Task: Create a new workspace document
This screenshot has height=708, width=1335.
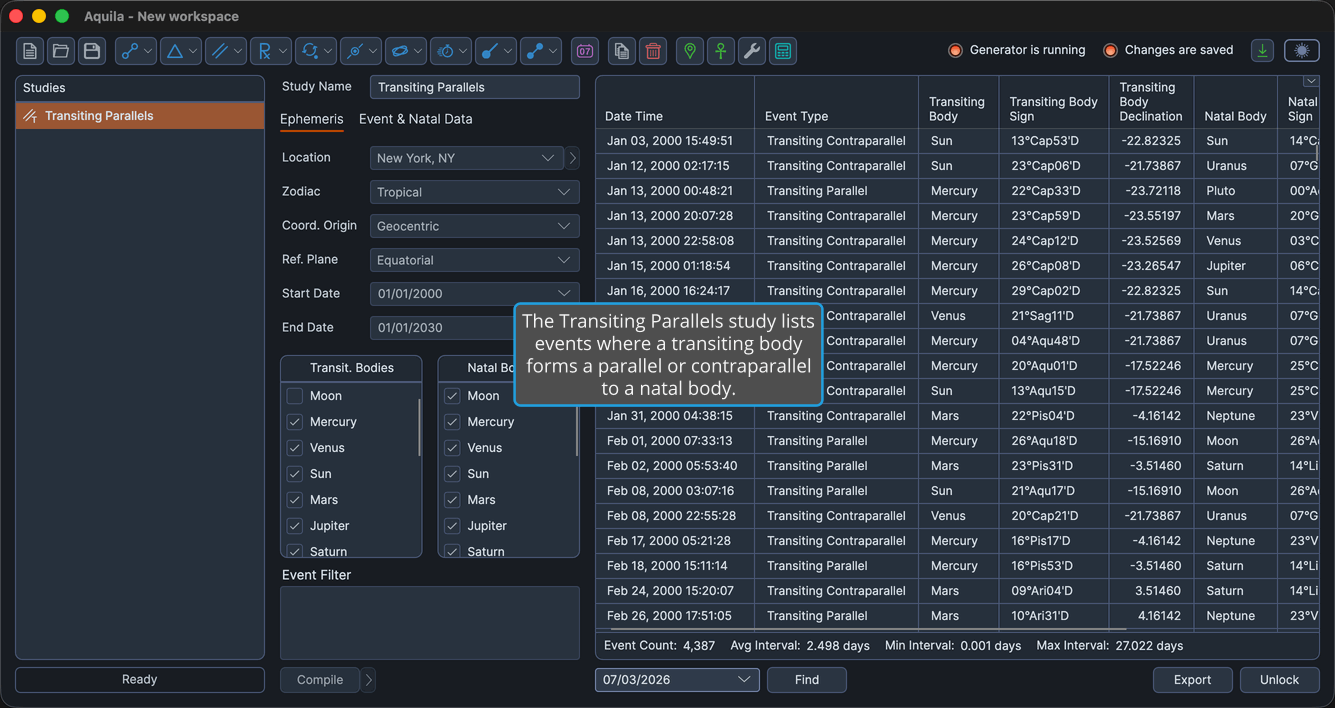Action: tap(30, 51)
